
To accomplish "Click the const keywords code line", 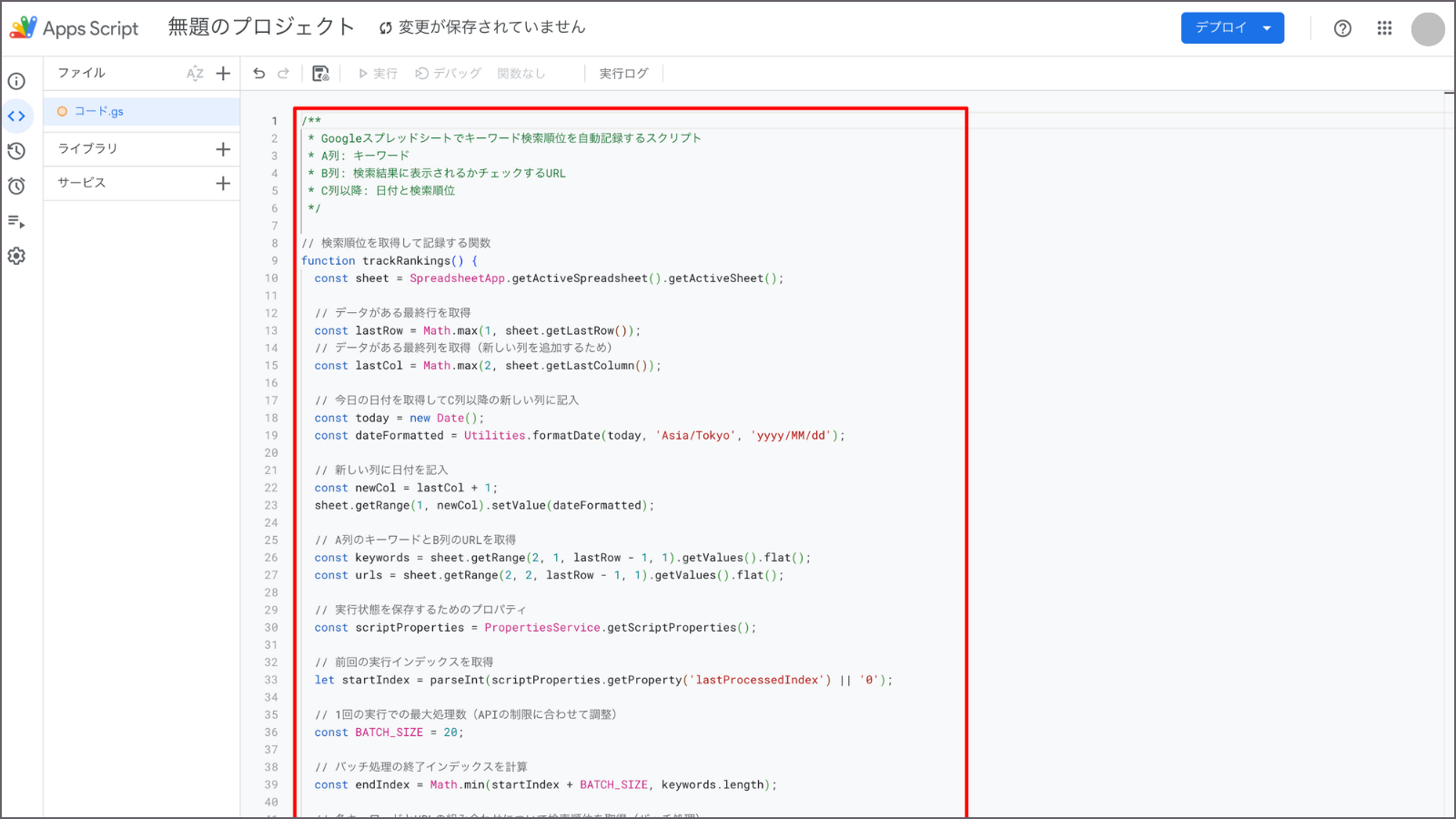I will click(562, 557).
